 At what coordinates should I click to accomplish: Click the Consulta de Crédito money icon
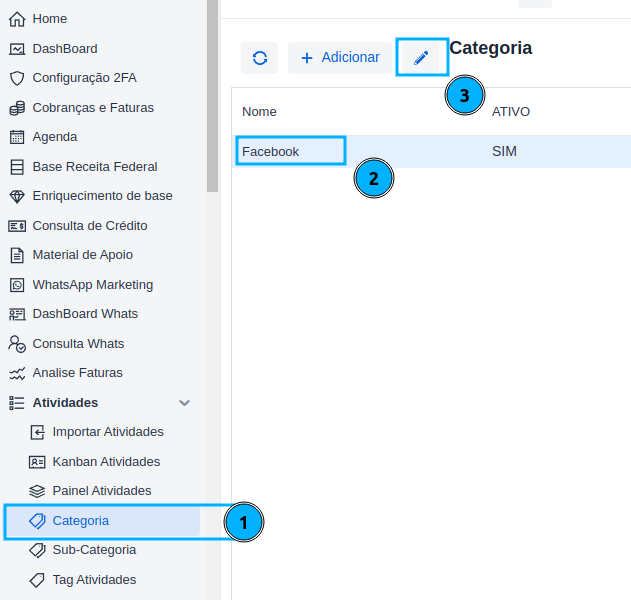[16, 226]
